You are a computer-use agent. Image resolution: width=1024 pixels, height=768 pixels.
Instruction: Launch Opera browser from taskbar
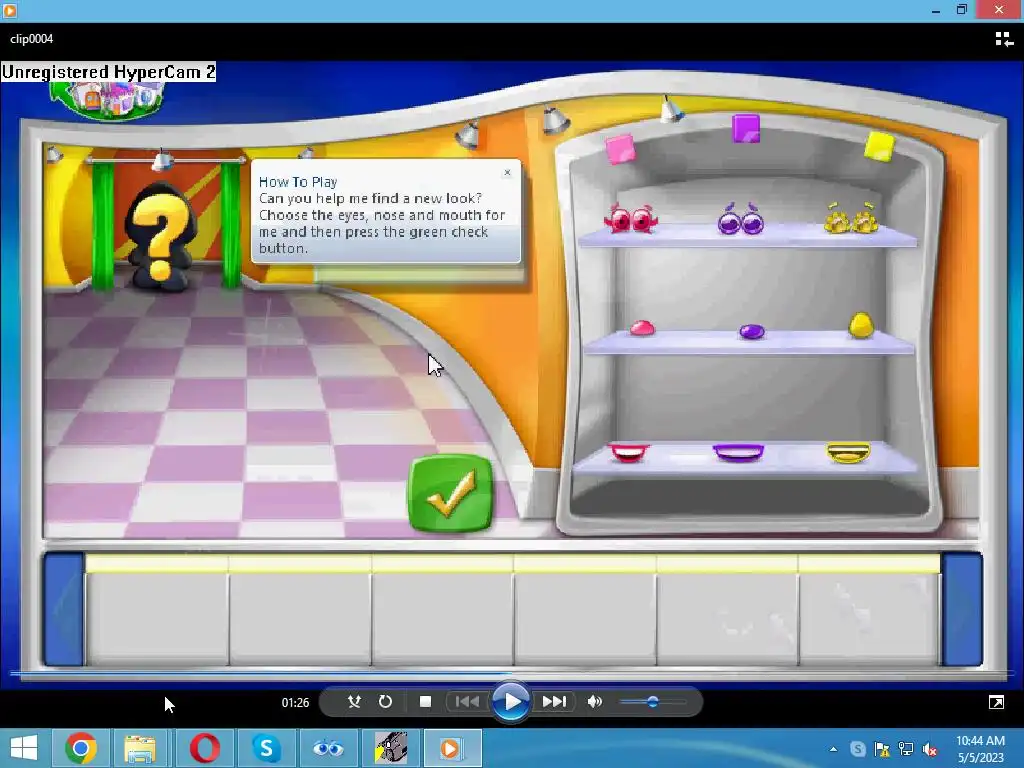(x=204, y=748)
